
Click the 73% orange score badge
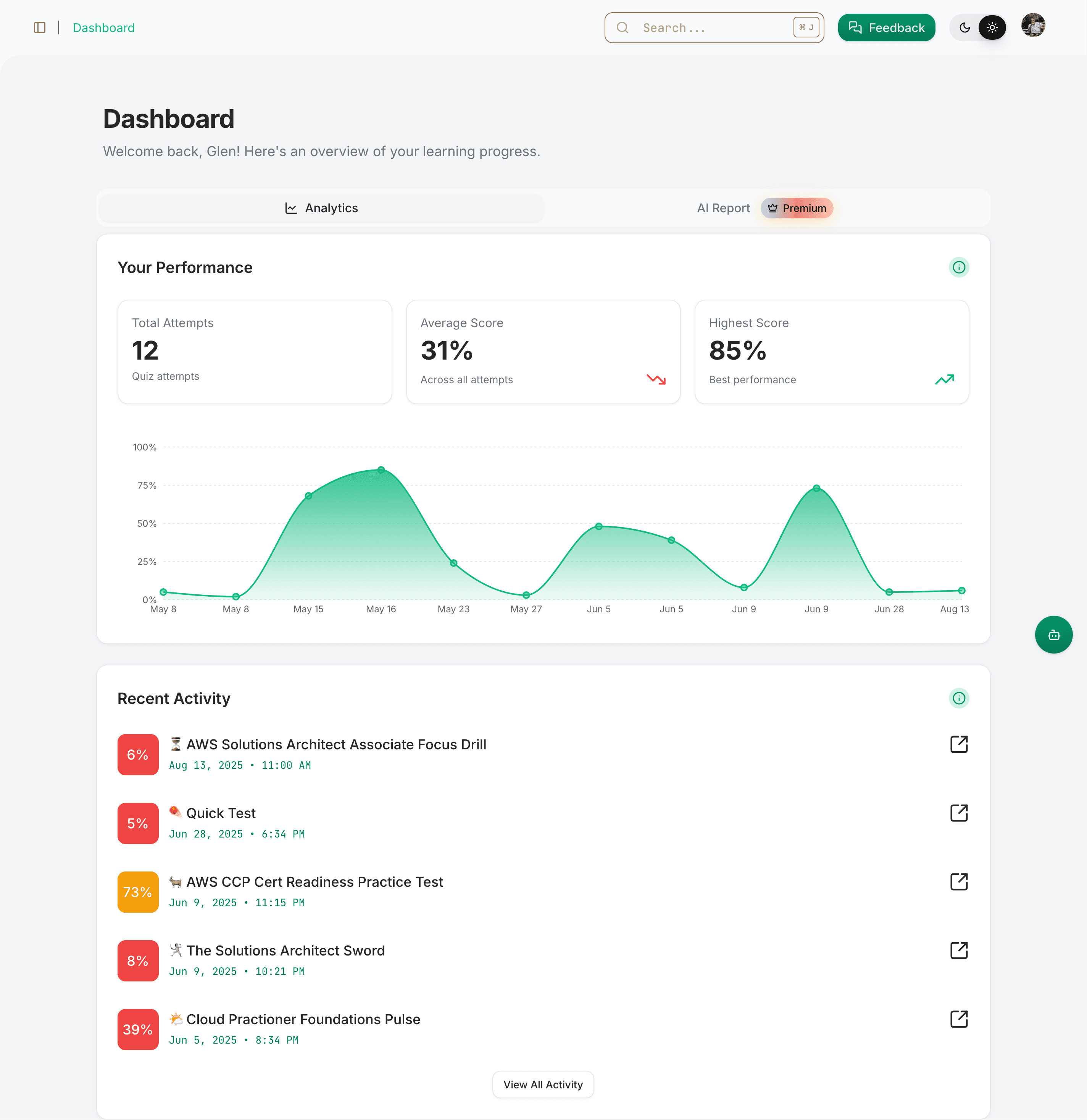[138, 891]
